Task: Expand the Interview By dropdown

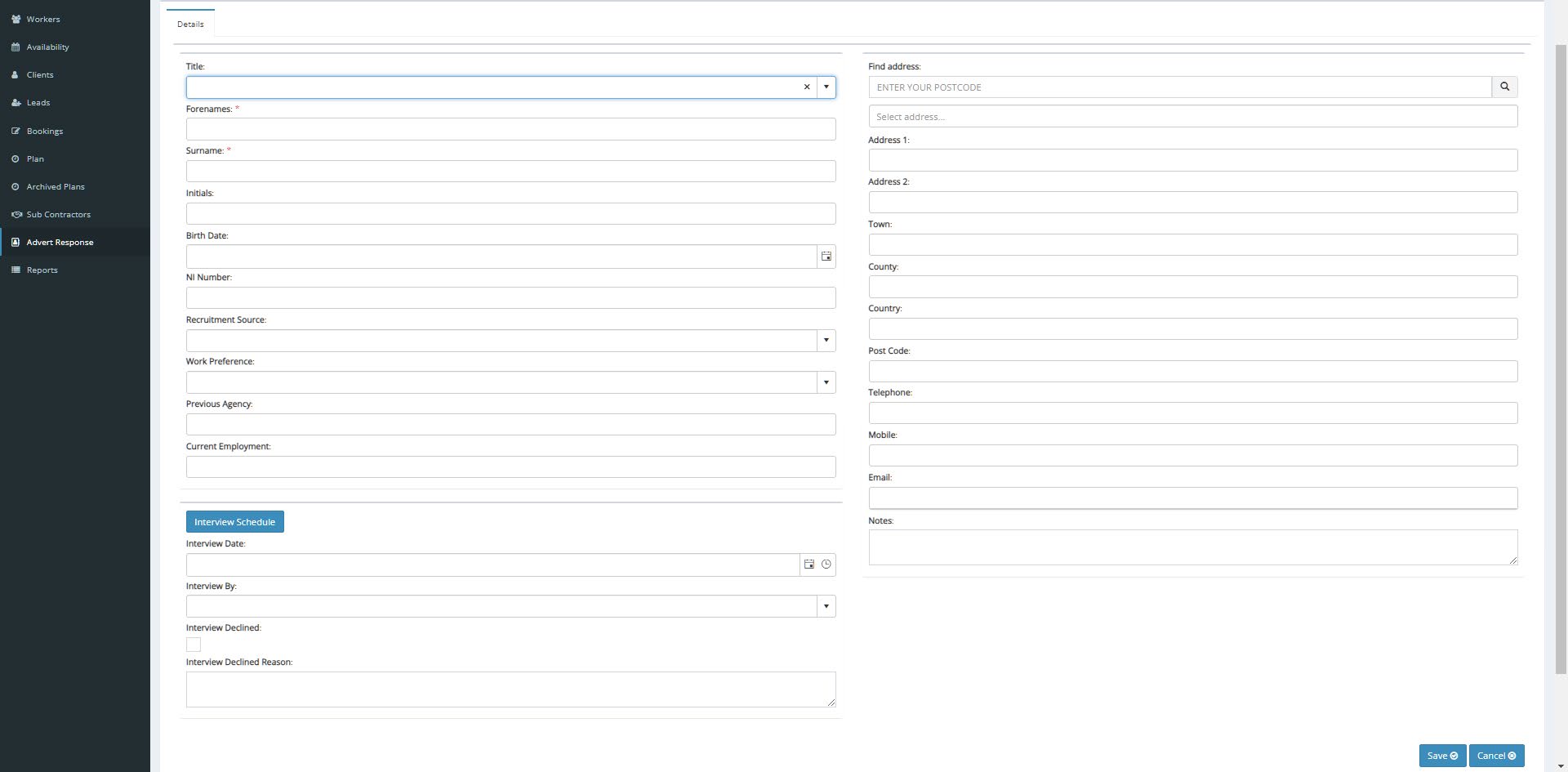Action: point(826,606)
